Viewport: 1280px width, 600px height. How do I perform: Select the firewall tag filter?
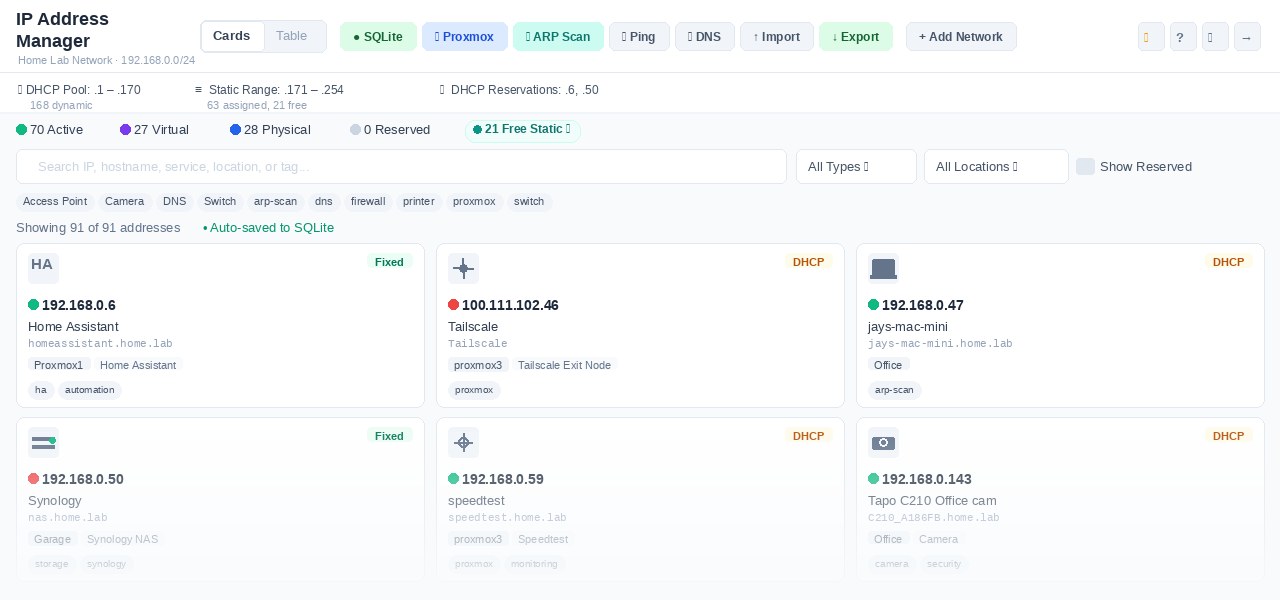point(368,202)
